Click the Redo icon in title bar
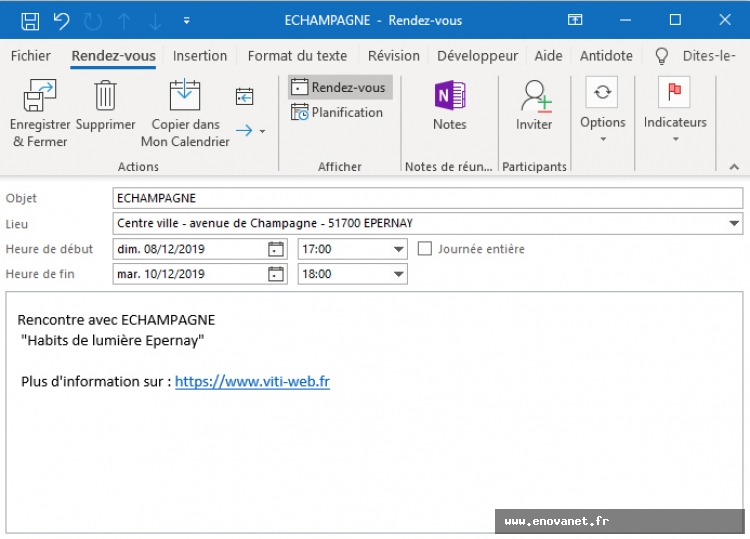The width and height of the screenshot is (750, 539). tap(92, 21)
